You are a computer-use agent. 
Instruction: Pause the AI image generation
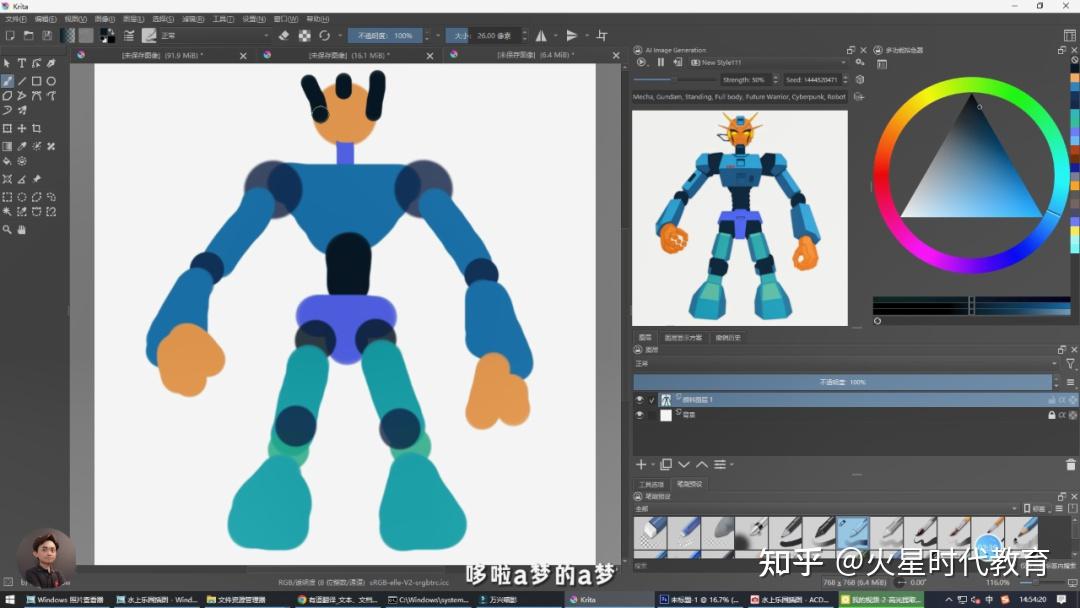pos(661,62)
